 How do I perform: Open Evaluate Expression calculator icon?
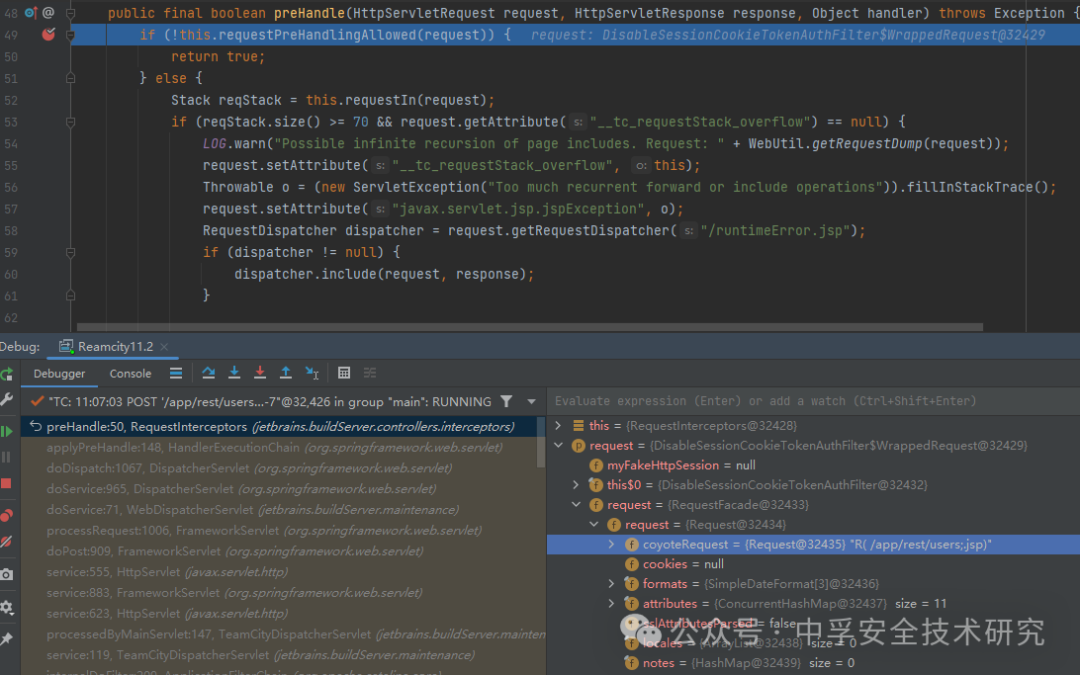tap(344, 373)
